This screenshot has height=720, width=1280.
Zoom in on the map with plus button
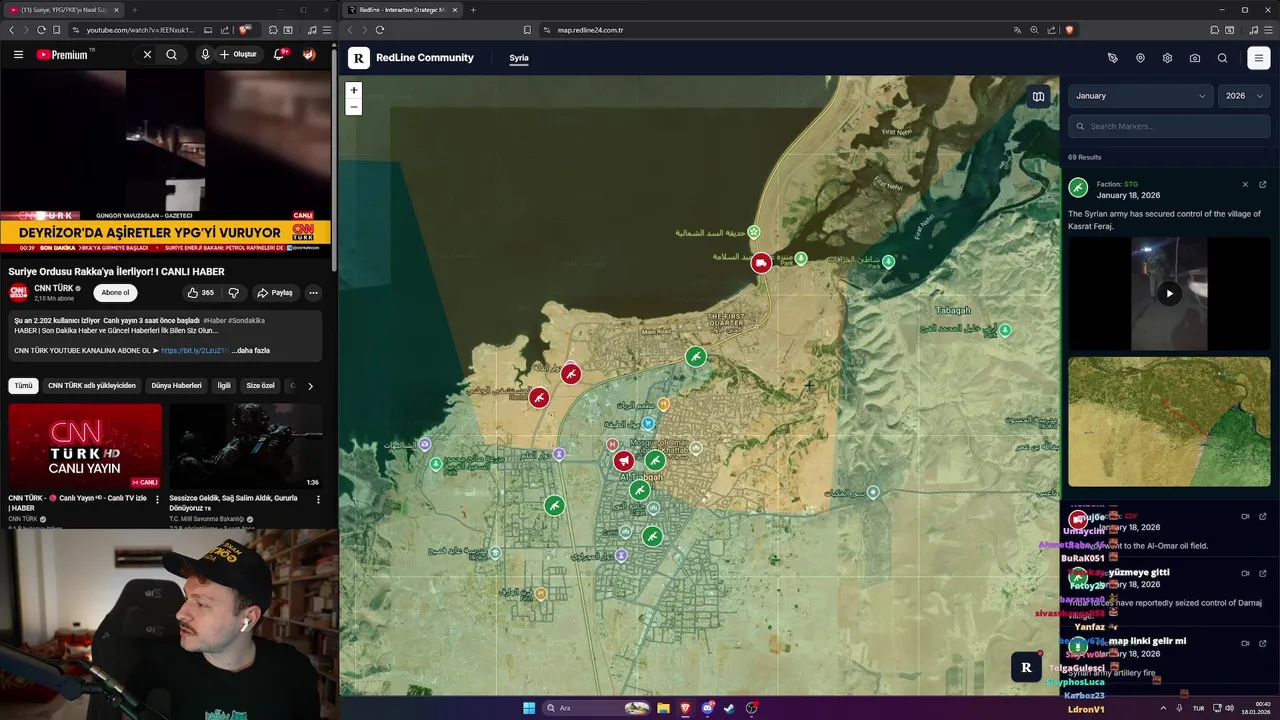point(353,90)
